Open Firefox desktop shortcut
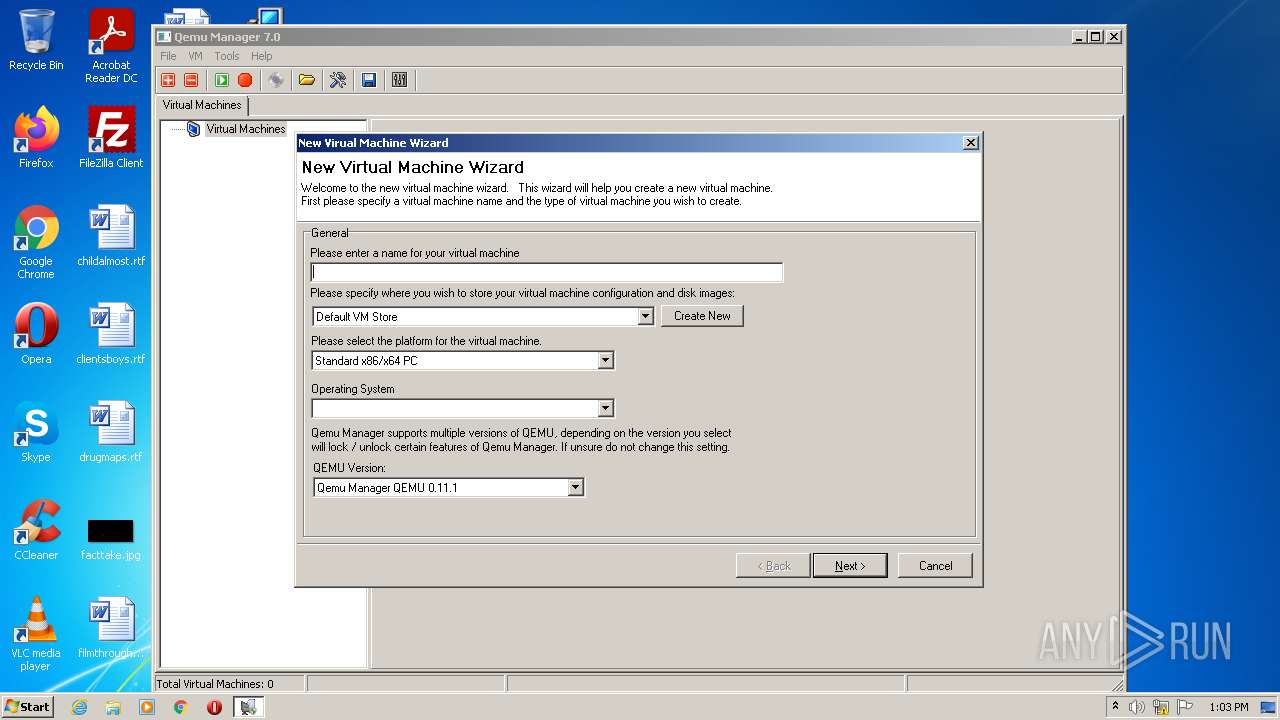This screenshot has width=1280, height=720. (x=36, y=139)
